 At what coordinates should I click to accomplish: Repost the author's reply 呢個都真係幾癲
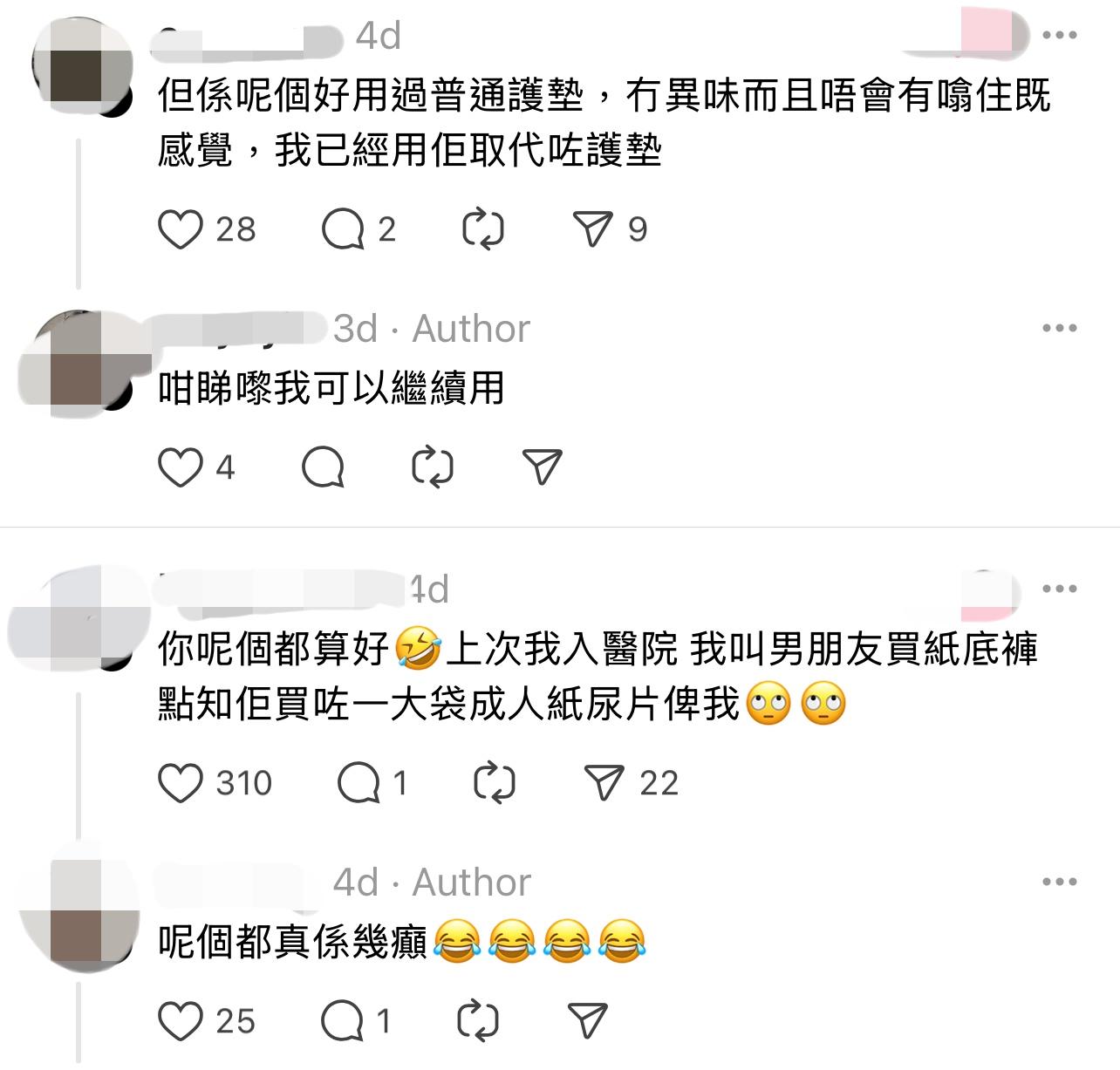478,1021
